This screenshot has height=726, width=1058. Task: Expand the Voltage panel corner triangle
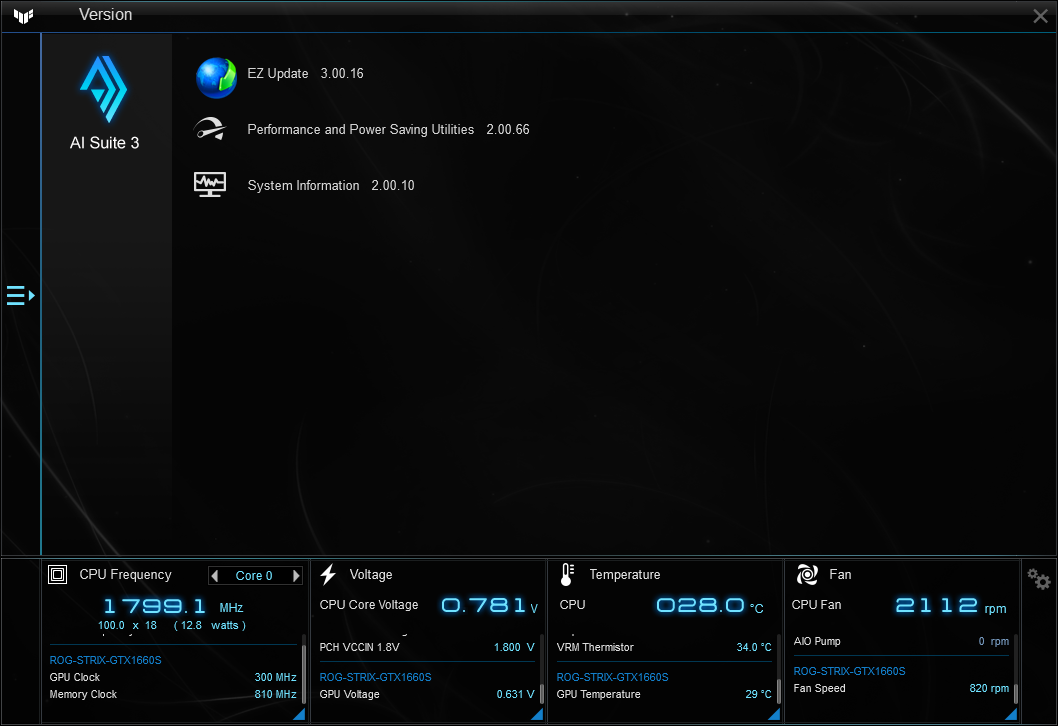536,713
